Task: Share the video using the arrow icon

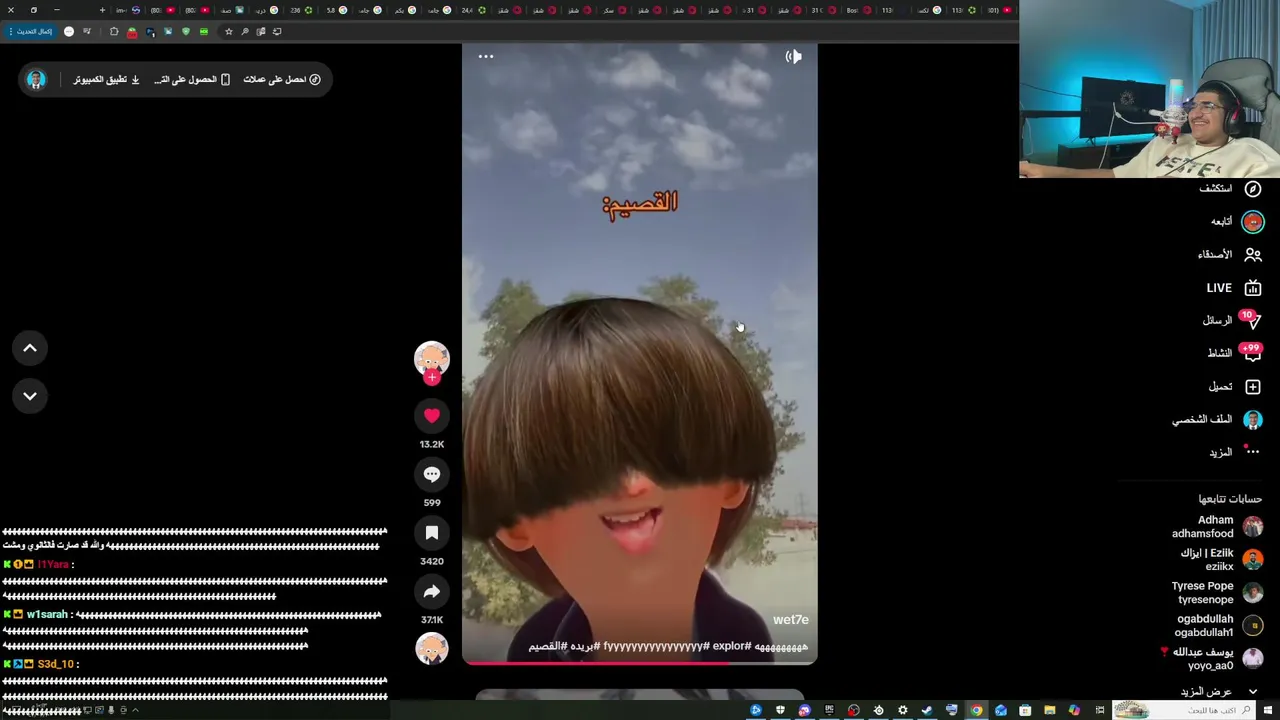Action: 432,592
